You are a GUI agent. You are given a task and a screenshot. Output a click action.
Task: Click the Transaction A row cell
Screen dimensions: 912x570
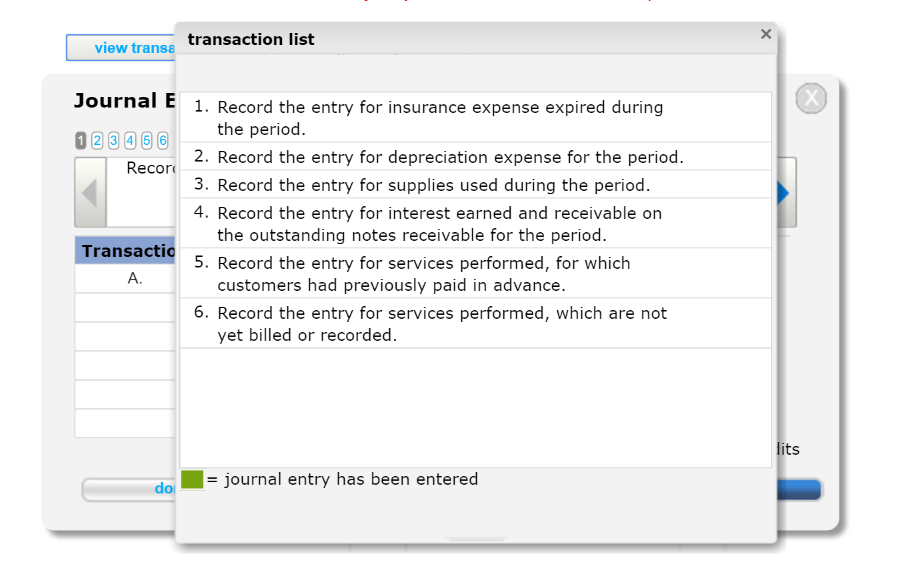tap(125, 279)
